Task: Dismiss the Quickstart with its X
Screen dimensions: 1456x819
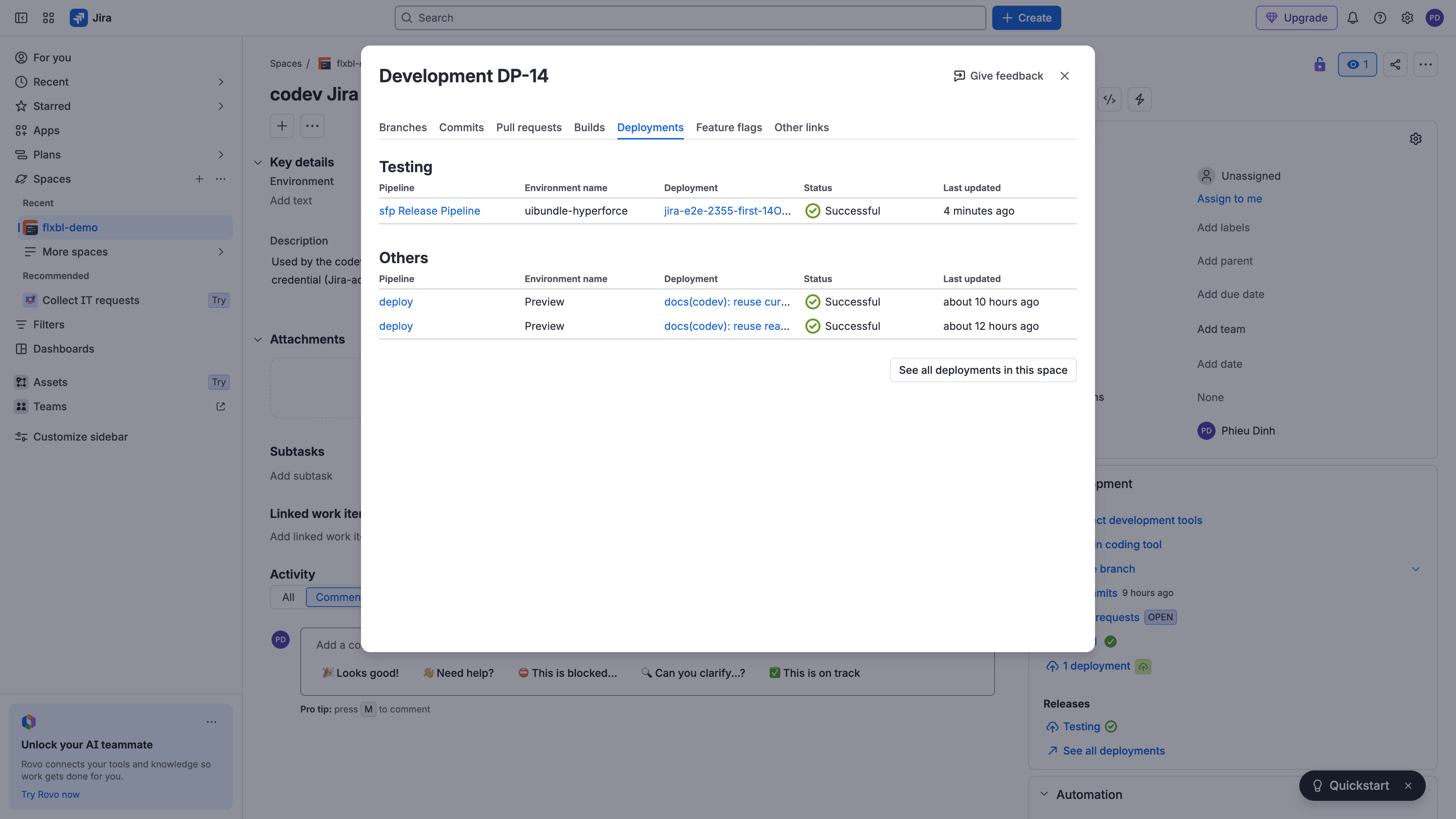Action: tap(1408, 786)
